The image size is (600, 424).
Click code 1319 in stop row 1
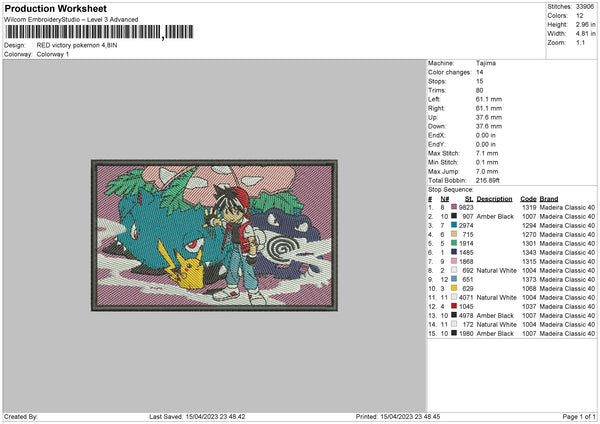click(x=529, y=207)
